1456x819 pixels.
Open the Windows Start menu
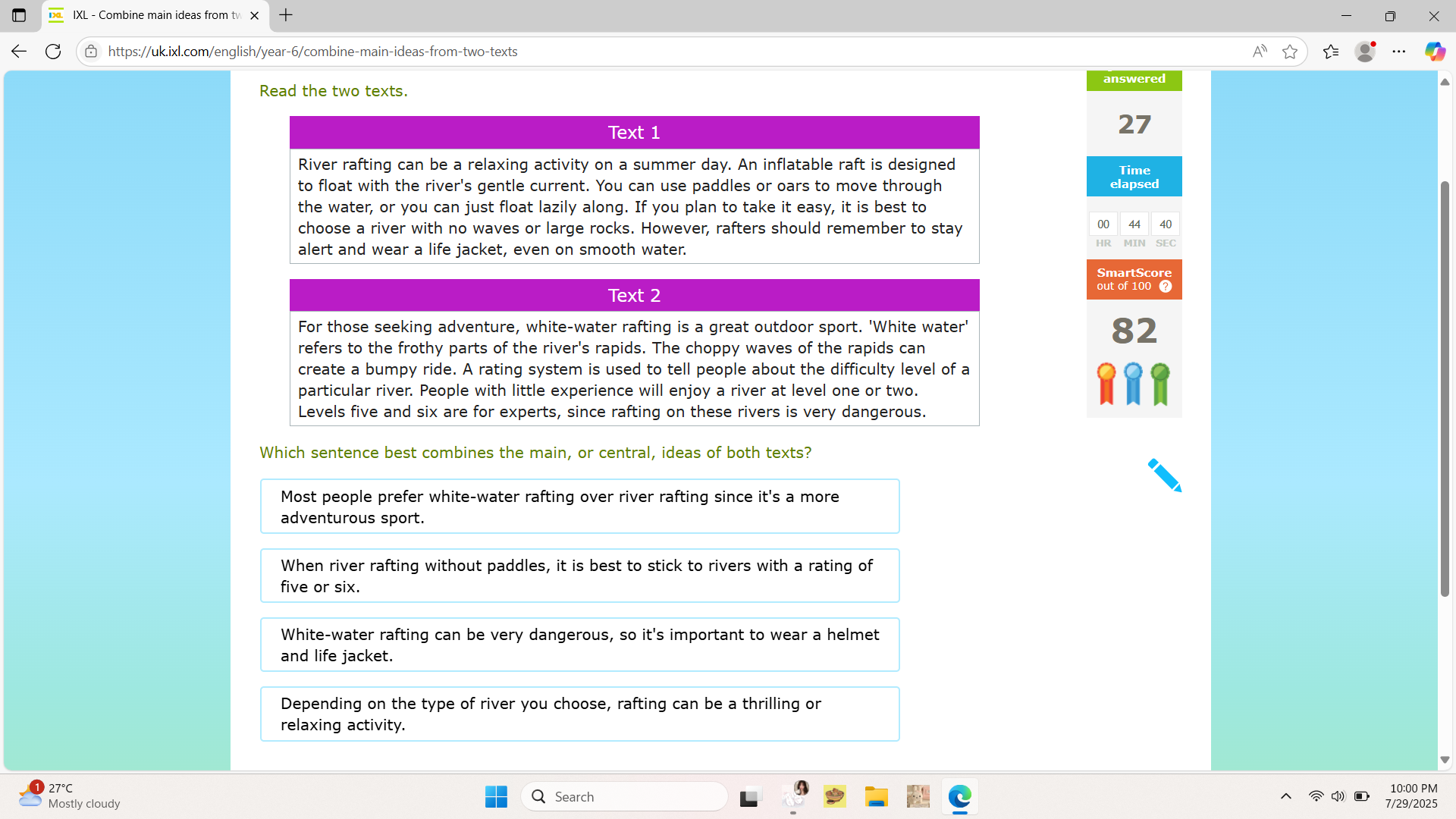496,796
